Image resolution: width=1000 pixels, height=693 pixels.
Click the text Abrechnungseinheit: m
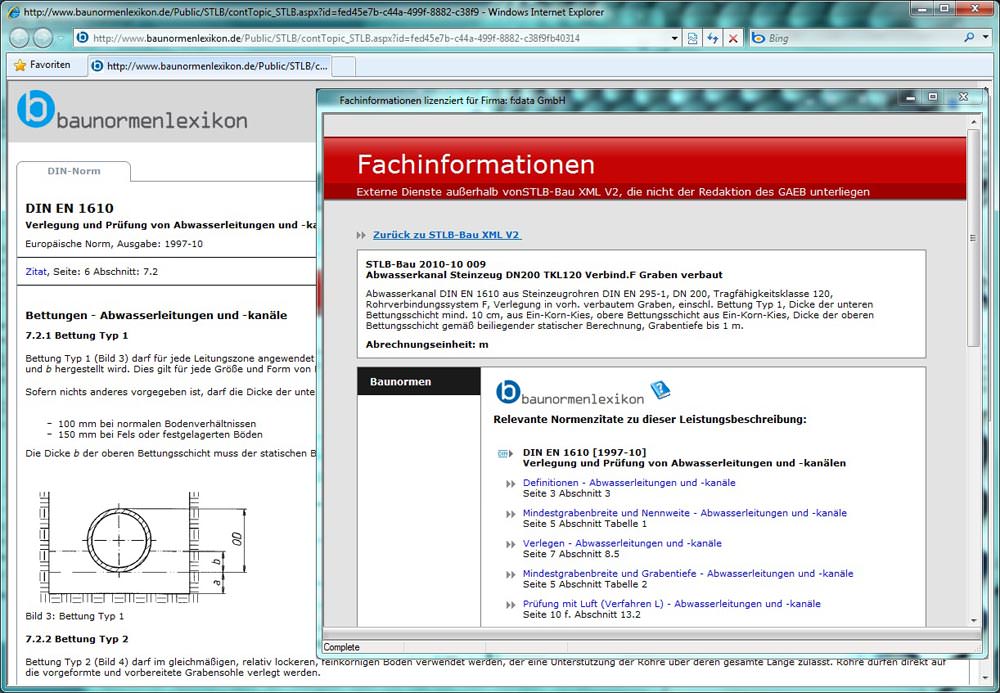427,344
